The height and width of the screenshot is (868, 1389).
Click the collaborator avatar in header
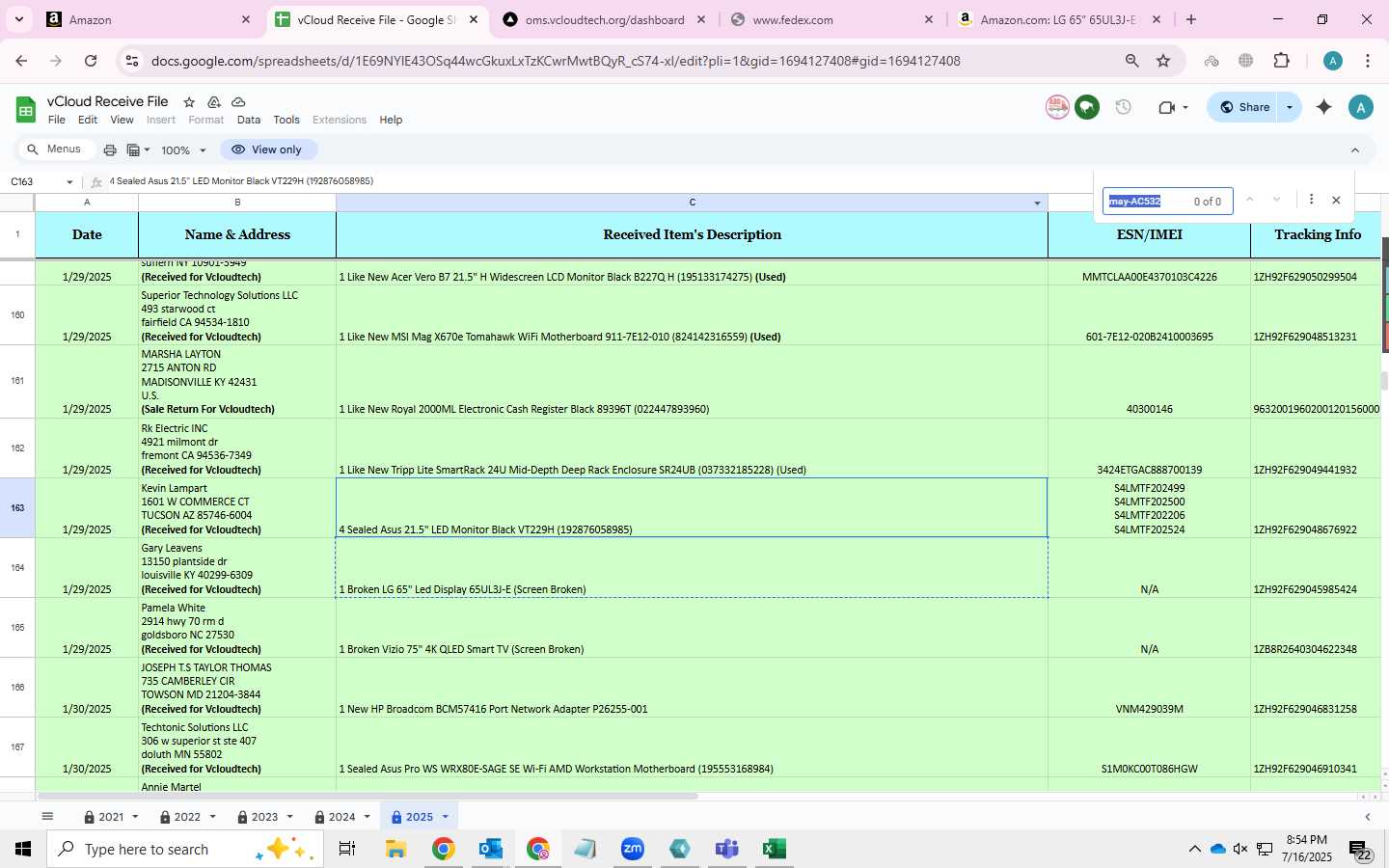(x=1057, y=107)
